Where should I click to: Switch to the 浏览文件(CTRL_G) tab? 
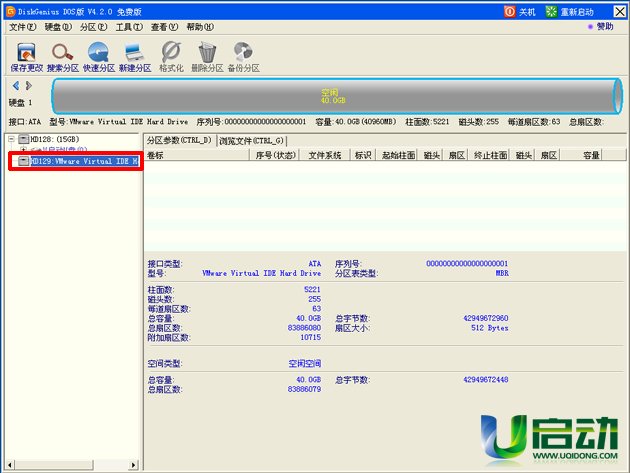(252, 141)
